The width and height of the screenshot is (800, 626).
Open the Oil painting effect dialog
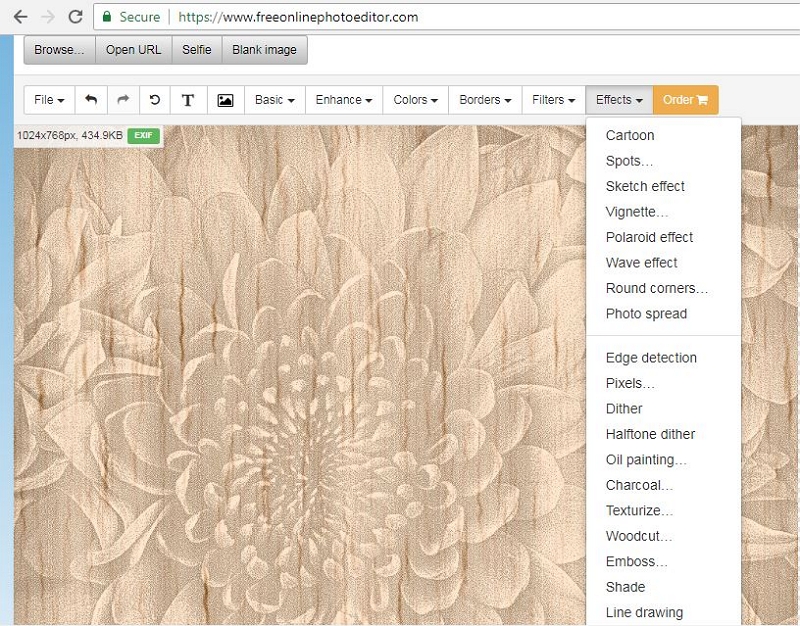pos(644,460)
